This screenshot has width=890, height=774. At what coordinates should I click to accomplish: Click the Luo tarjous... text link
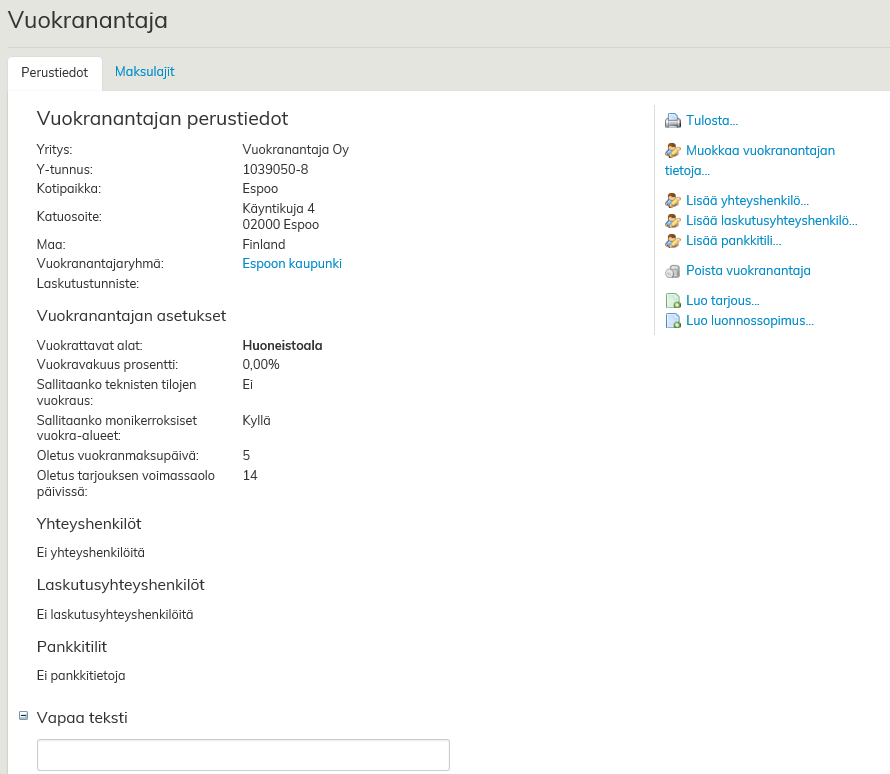(x=722, y=301)
